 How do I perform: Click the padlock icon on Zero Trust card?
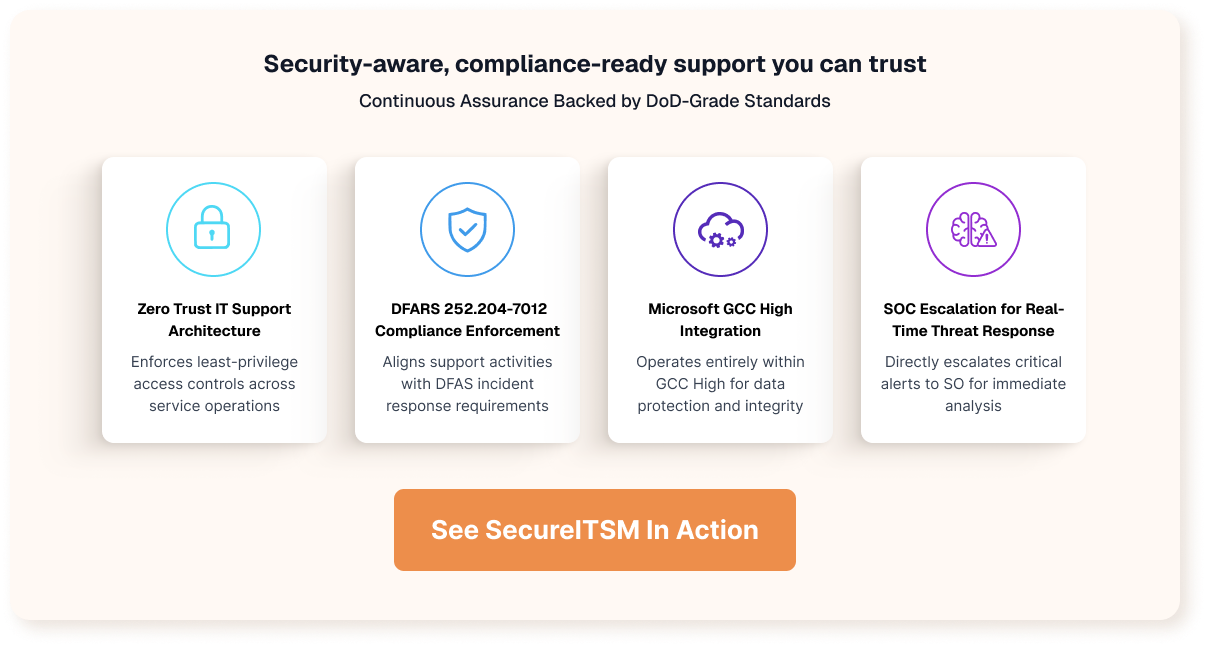214,229
